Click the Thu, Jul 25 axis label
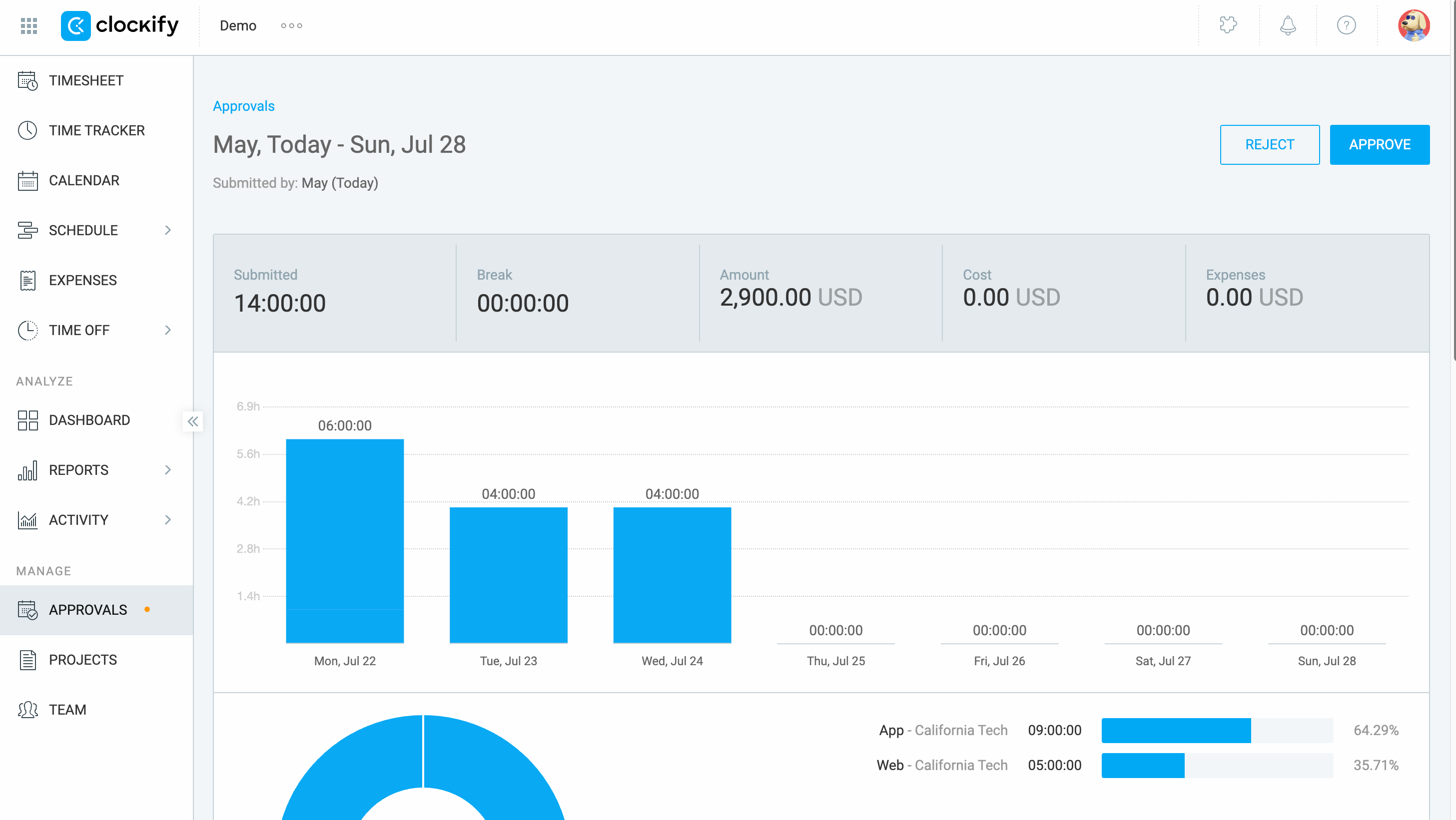The width and height of the screenshot is (1456, 820). click(835, 661)
